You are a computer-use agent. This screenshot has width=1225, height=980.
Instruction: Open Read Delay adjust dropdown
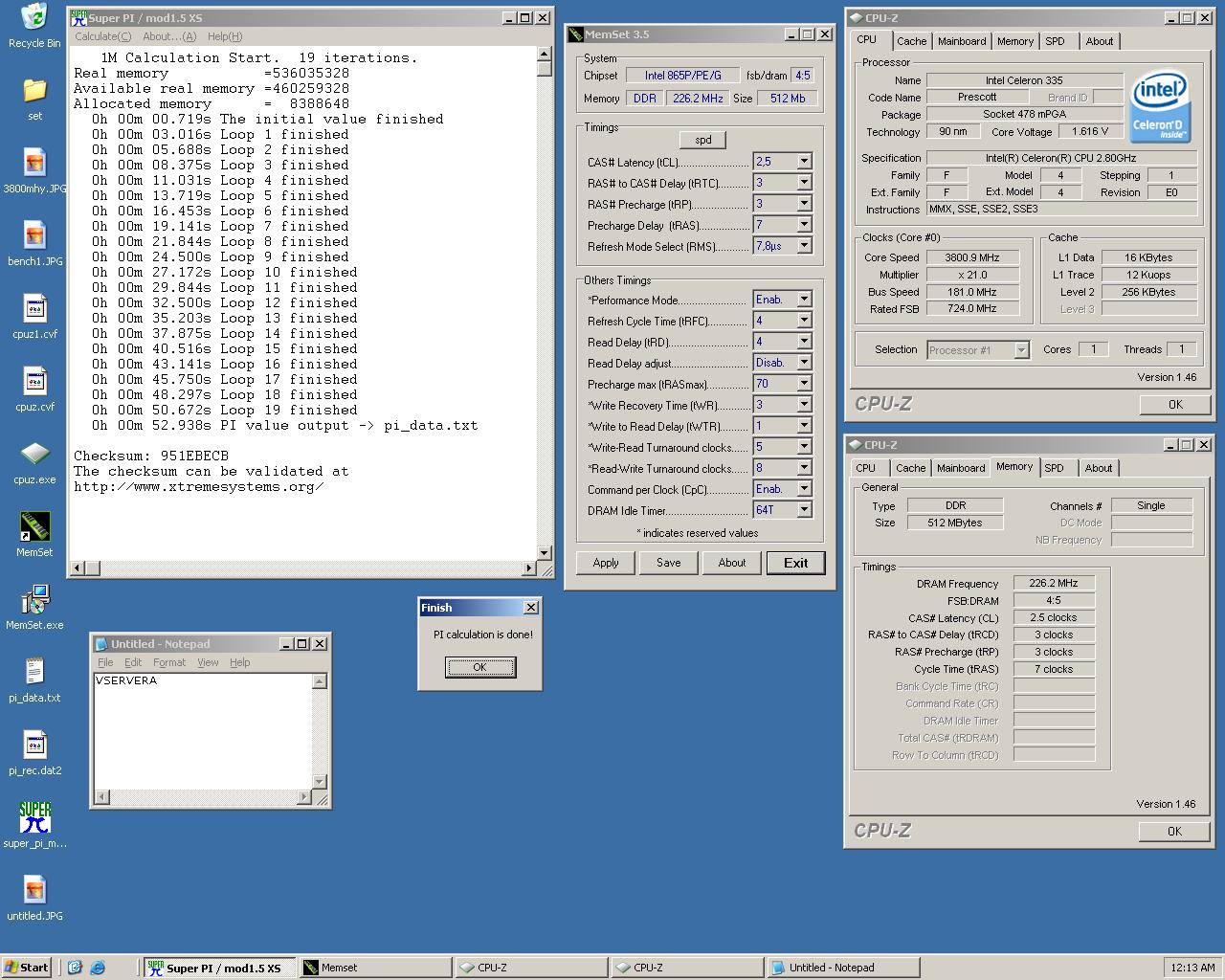pos(804,363)
